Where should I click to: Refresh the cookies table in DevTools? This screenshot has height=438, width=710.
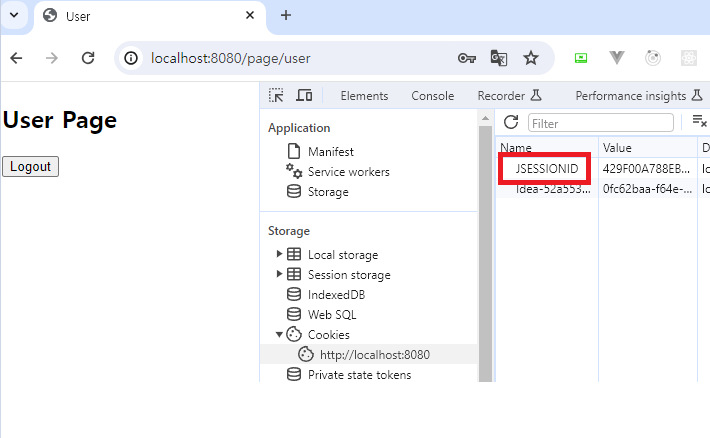511,122
